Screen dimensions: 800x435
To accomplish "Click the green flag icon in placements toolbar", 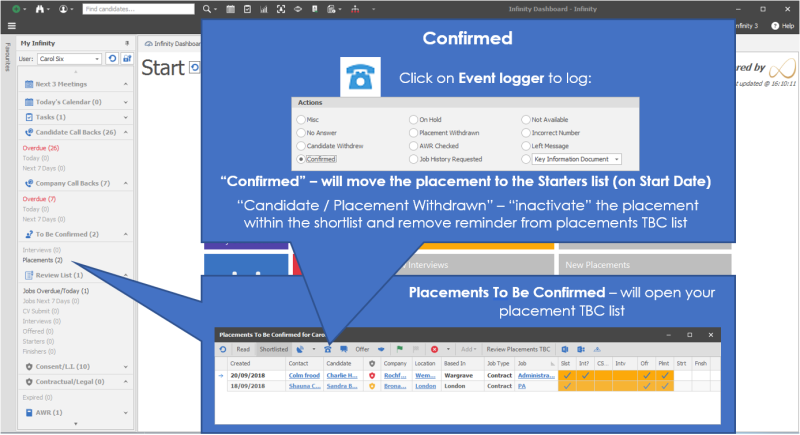I will point(400,348).
